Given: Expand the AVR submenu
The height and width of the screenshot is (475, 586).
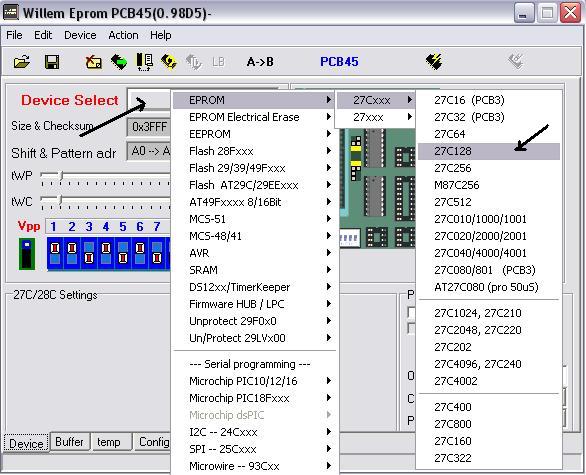Looking at the screenshot, I should (x=254, y=253).
